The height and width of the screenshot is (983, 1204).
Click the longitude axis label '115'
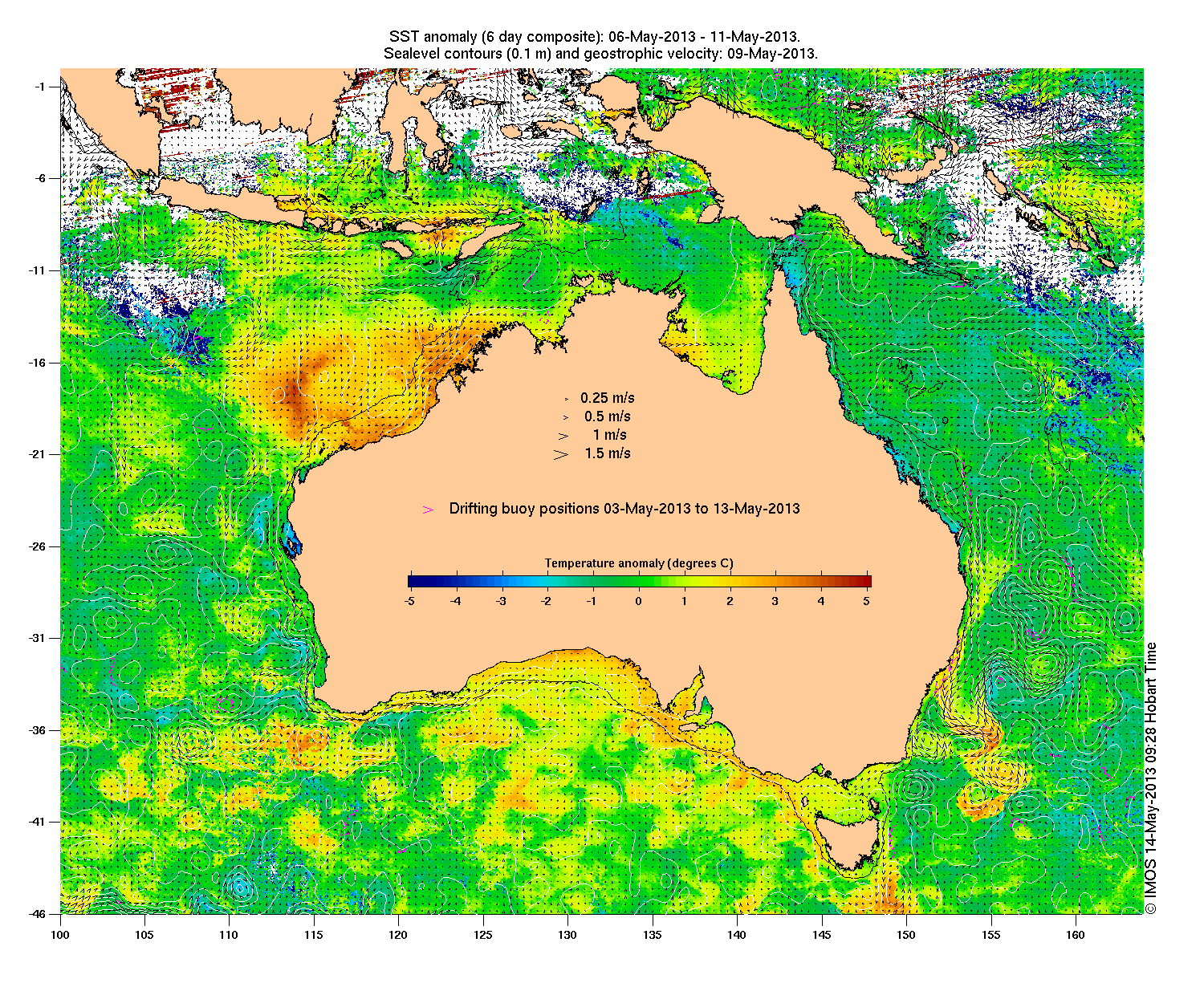[x=314, y=934]
